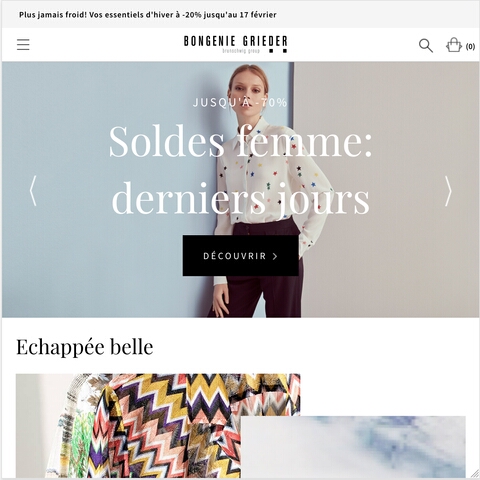Click the Jusqu'à -70% banner text
480x480 pixels.
(x=240, y=102)
